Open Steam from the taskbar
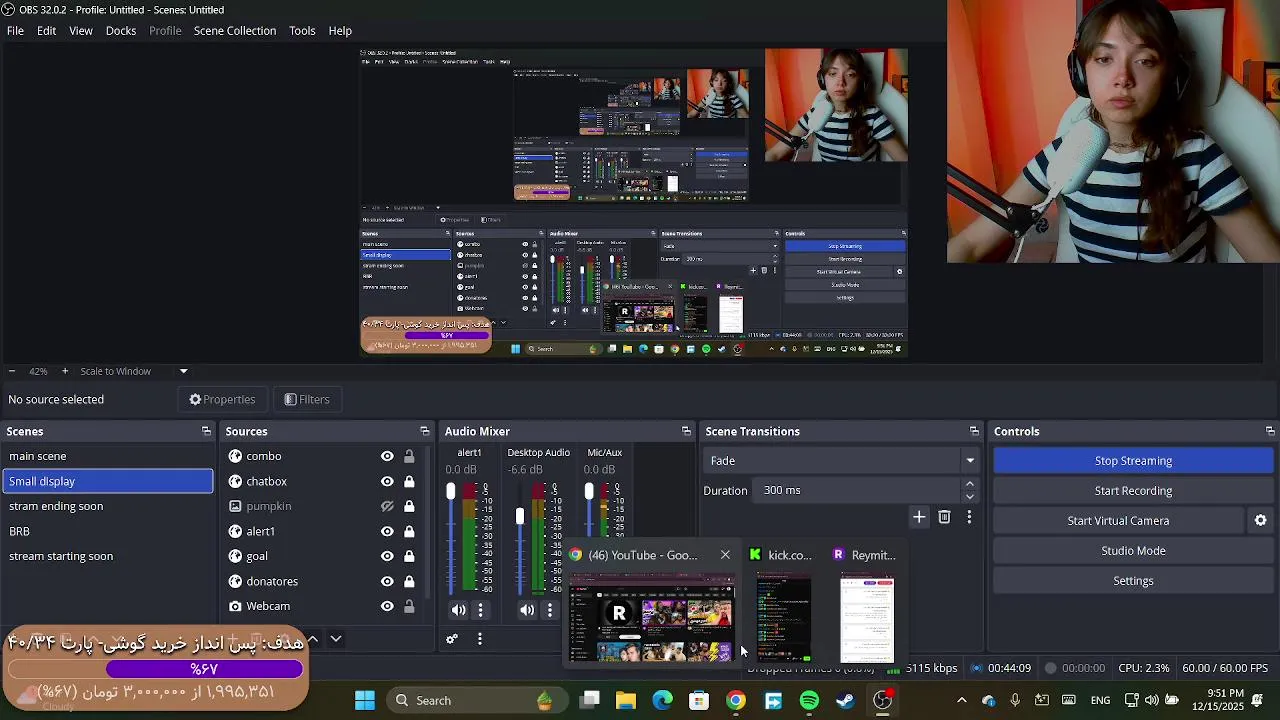Viewport: 1280px width, 720px height. [x=846, y=700]
